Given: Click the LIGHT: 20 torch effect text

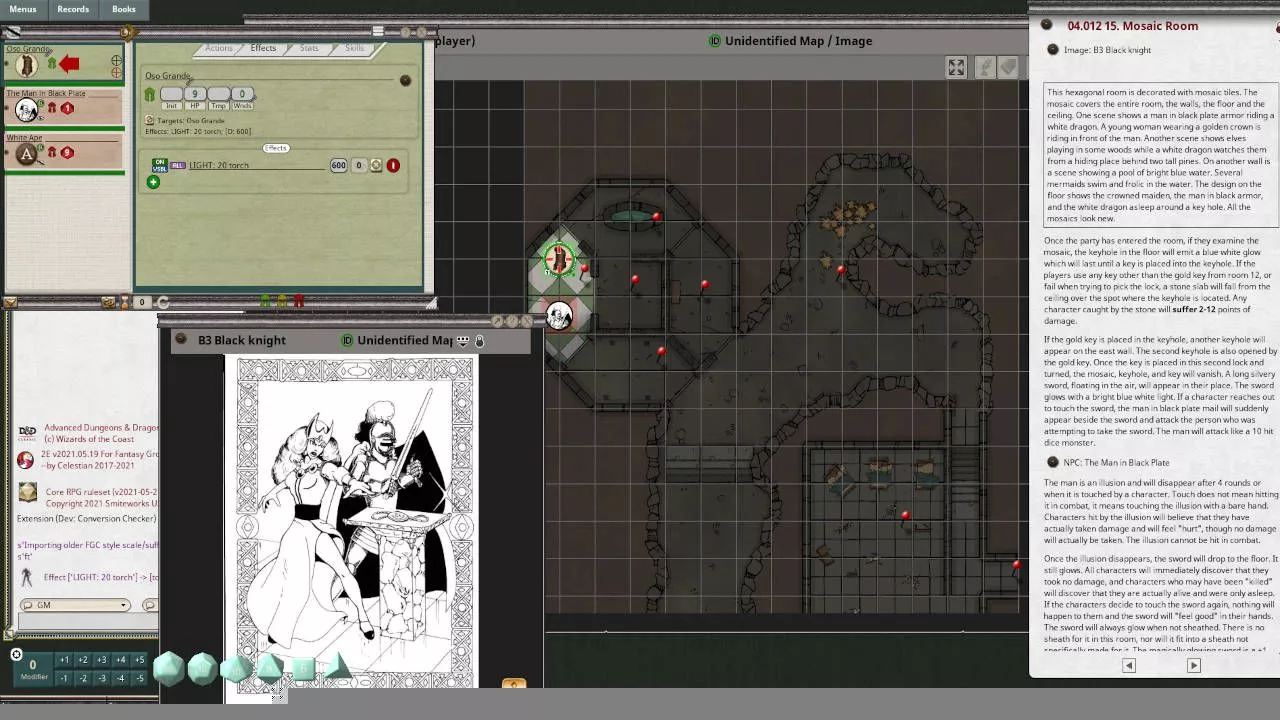Looking at the screenshot, I should [219, 165].
